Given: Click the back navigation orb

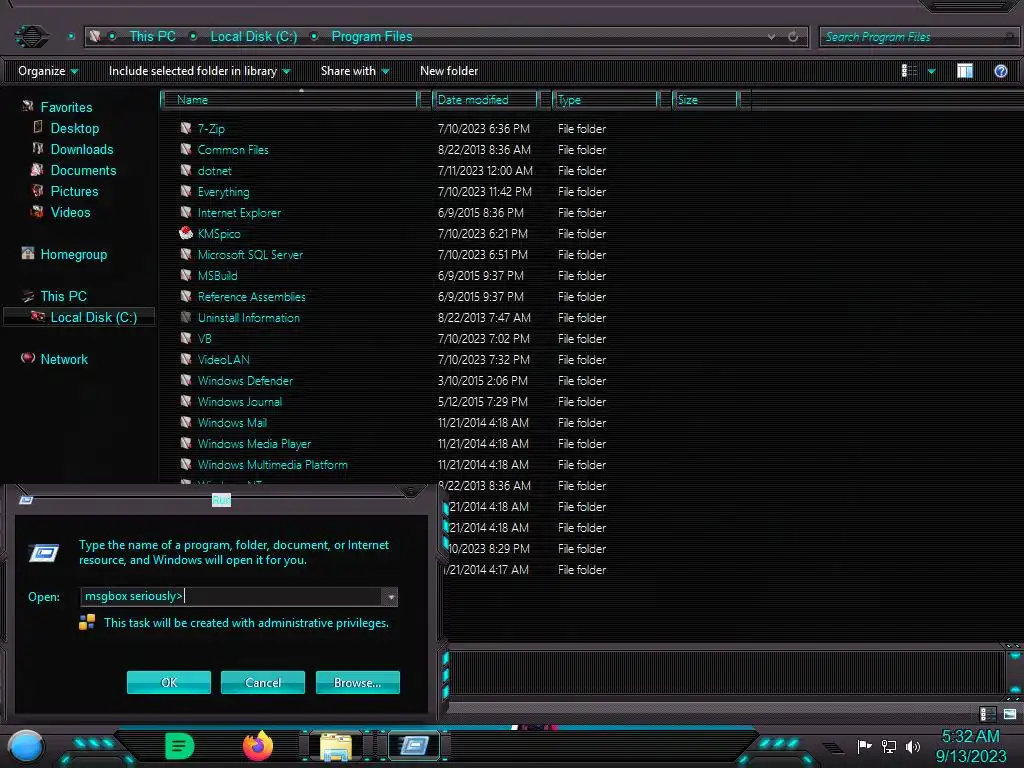Looking at the screenshot, I should (x=31, y=36).
